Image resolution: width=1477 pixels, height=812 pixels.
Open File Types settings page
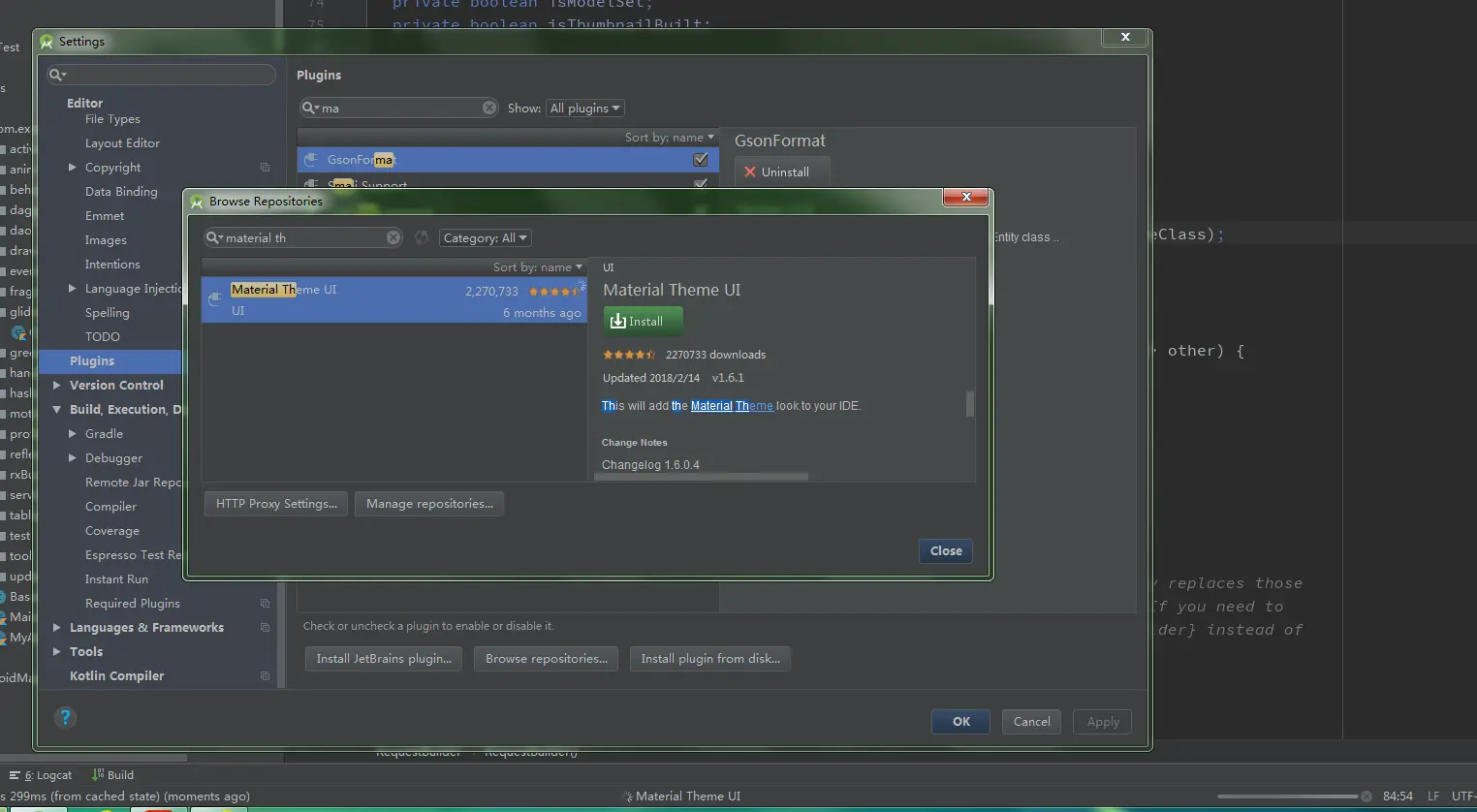112,119
